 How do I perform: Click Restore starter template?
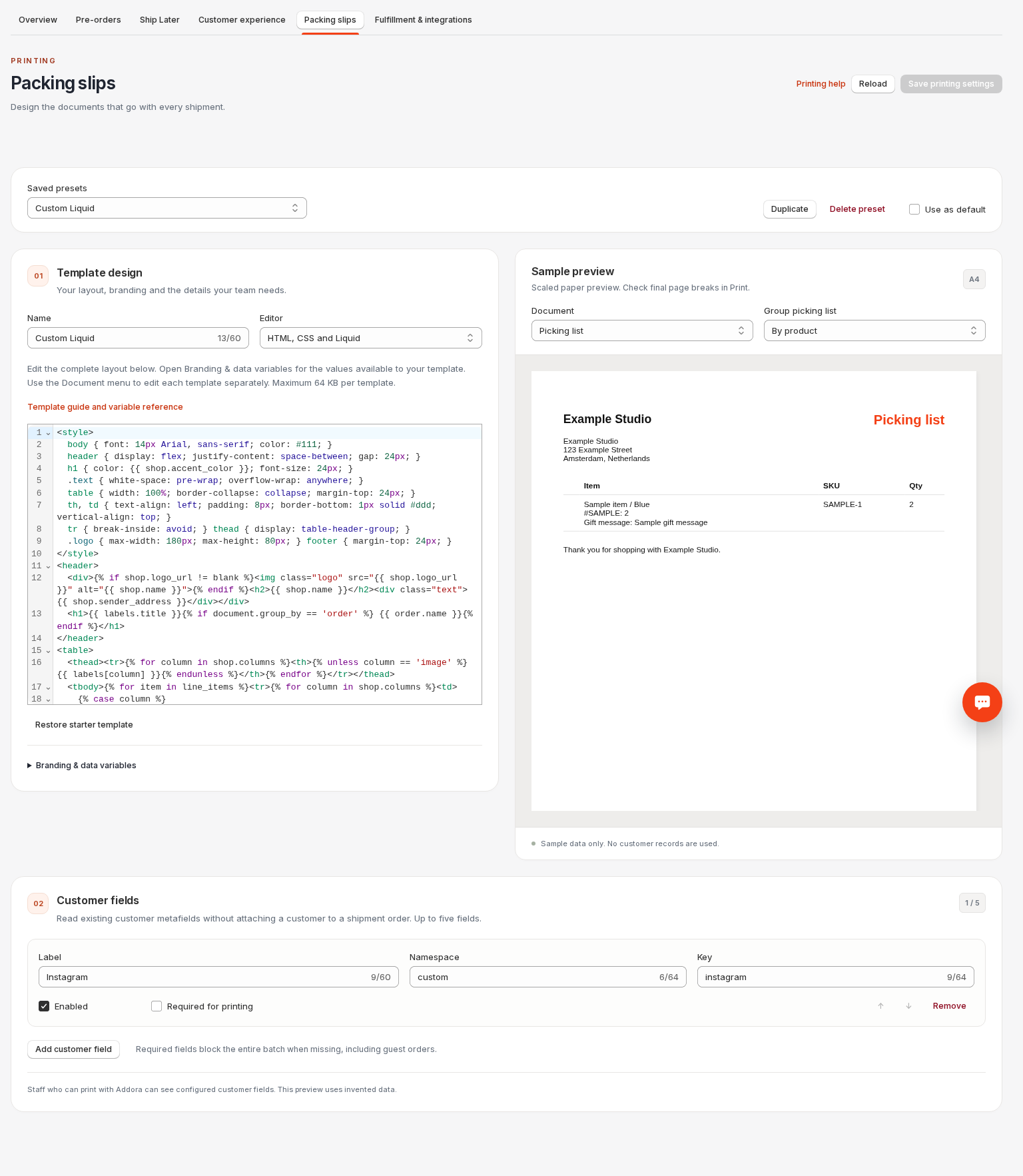click(x=84, y=725)
